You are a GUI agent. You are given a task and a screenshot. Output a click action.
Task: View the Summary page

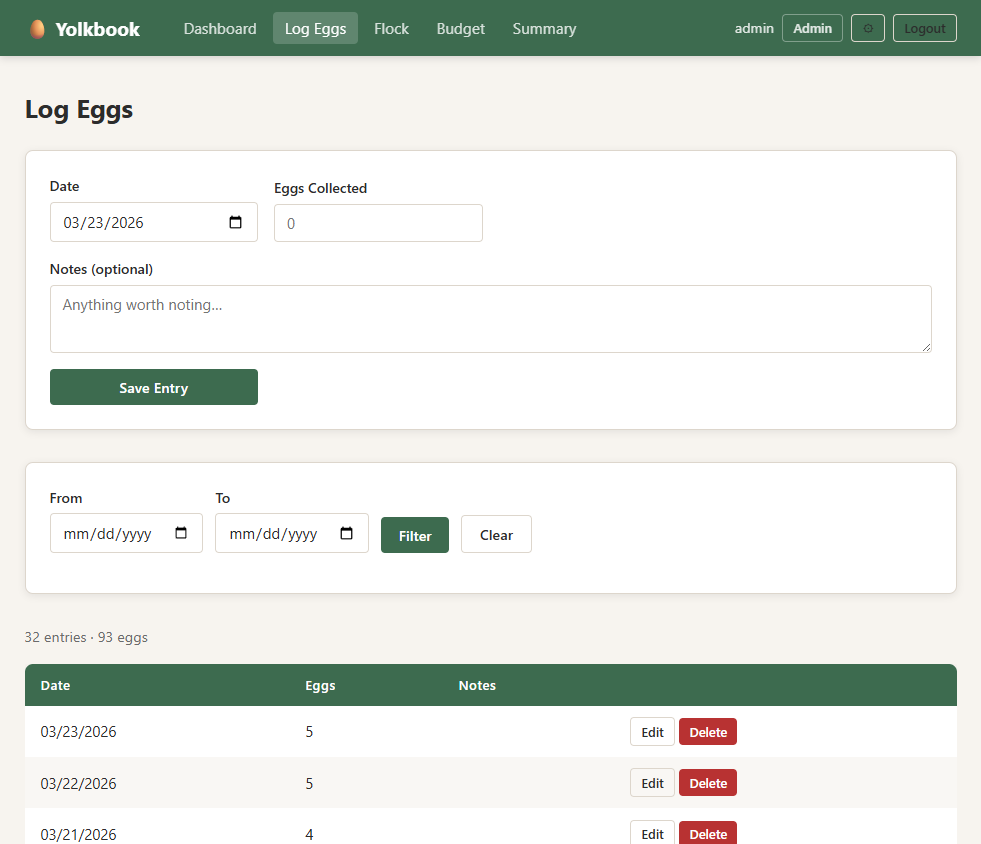pos(544,28)
